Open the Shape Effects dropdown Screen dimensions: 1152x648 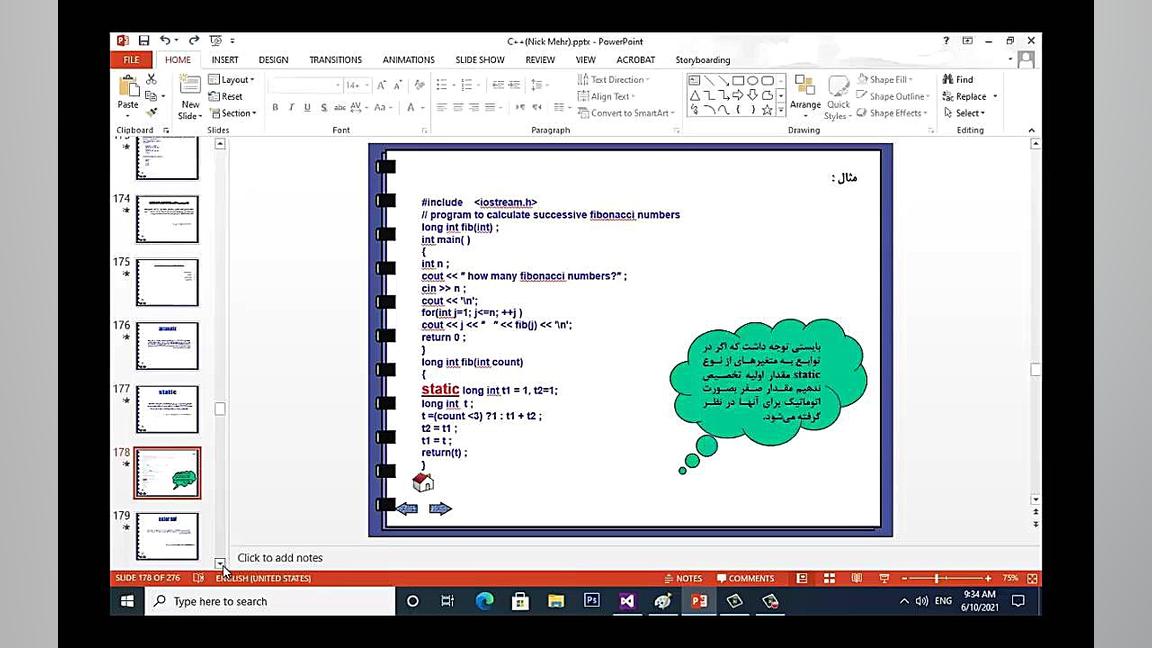892,113
